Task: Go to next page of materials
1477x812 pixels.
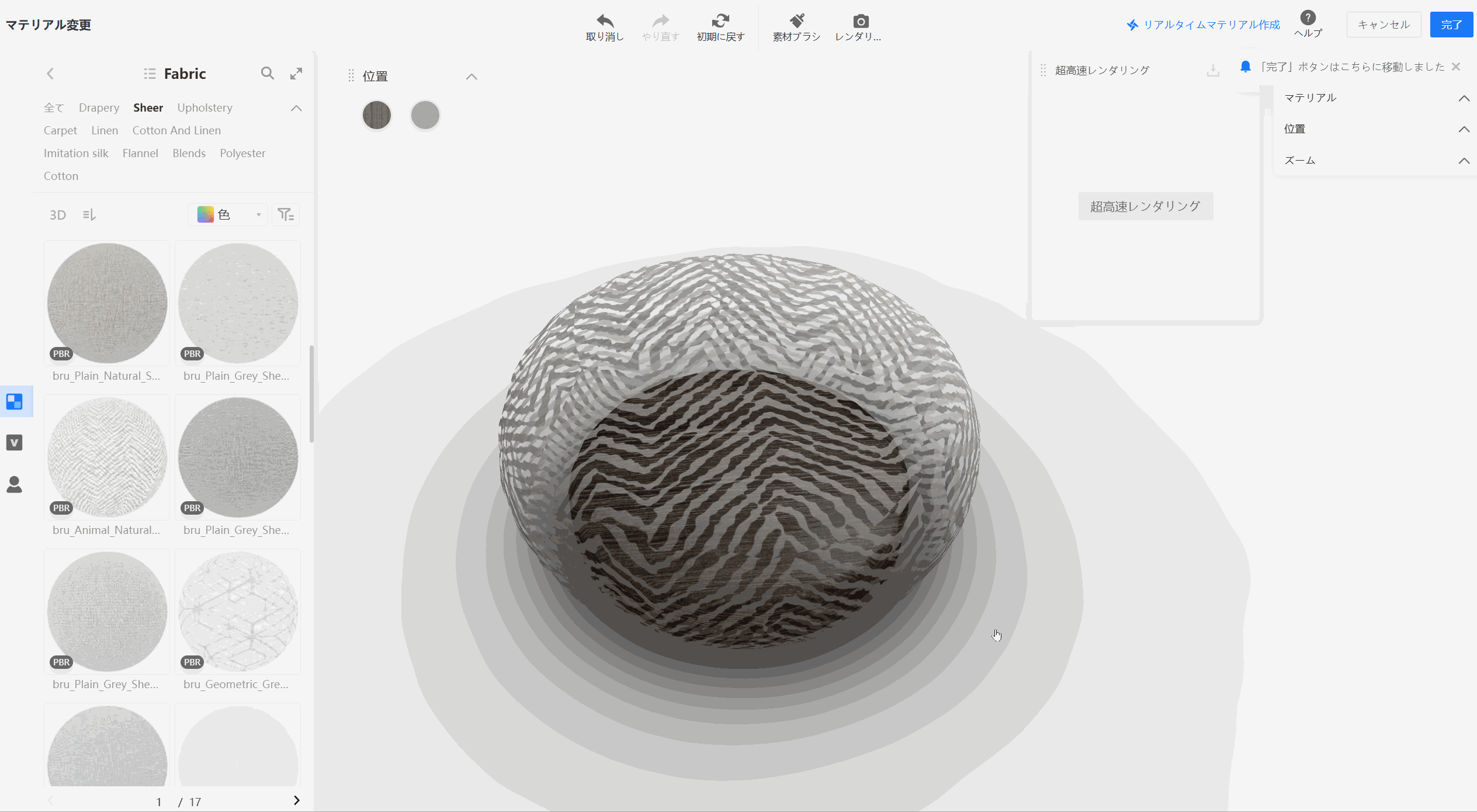Action: pyautogui.click(x=297, y=800)
